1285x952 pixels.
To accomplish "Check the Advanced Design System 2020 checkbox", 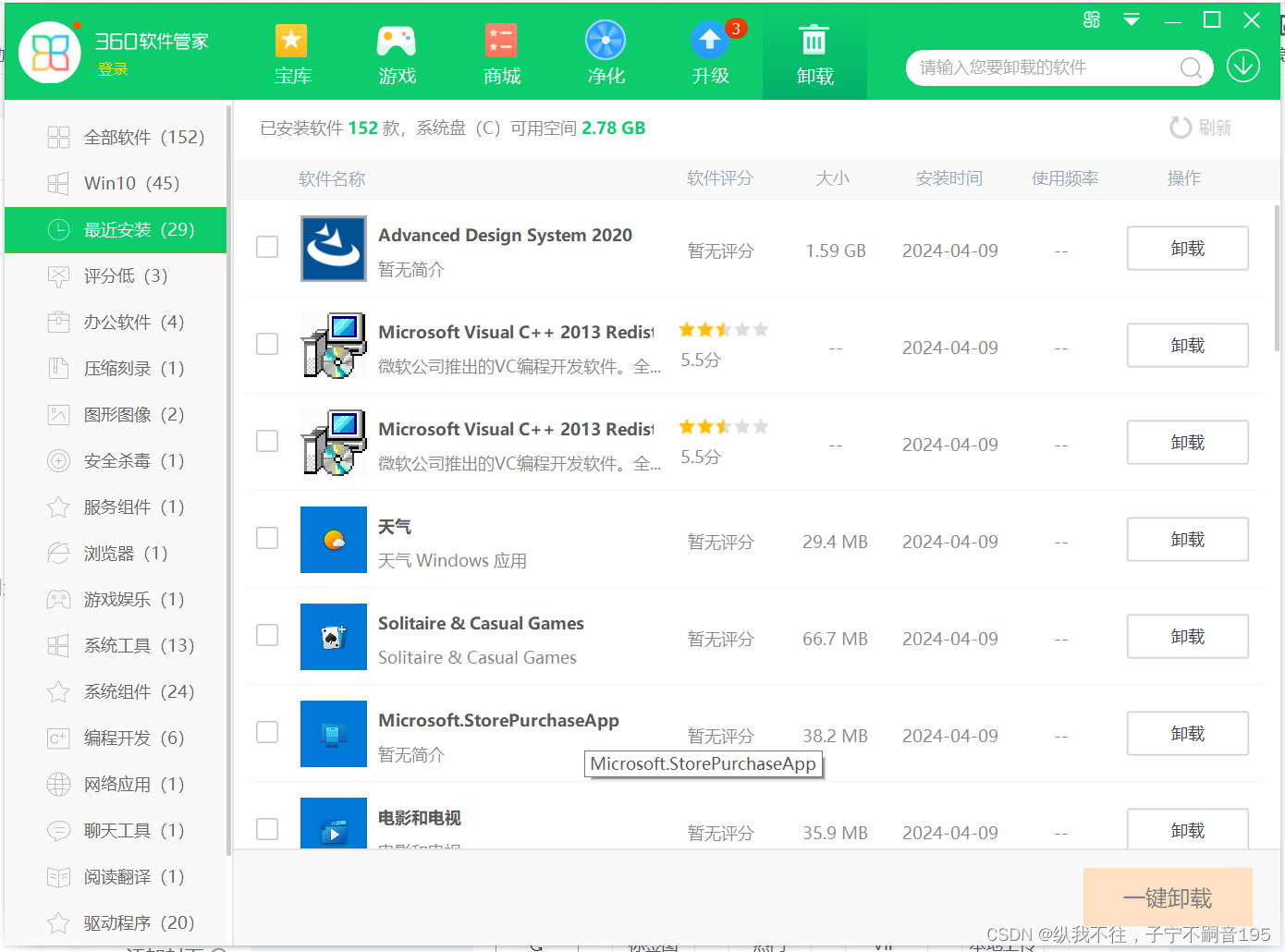I will click(x=267, y=247).
